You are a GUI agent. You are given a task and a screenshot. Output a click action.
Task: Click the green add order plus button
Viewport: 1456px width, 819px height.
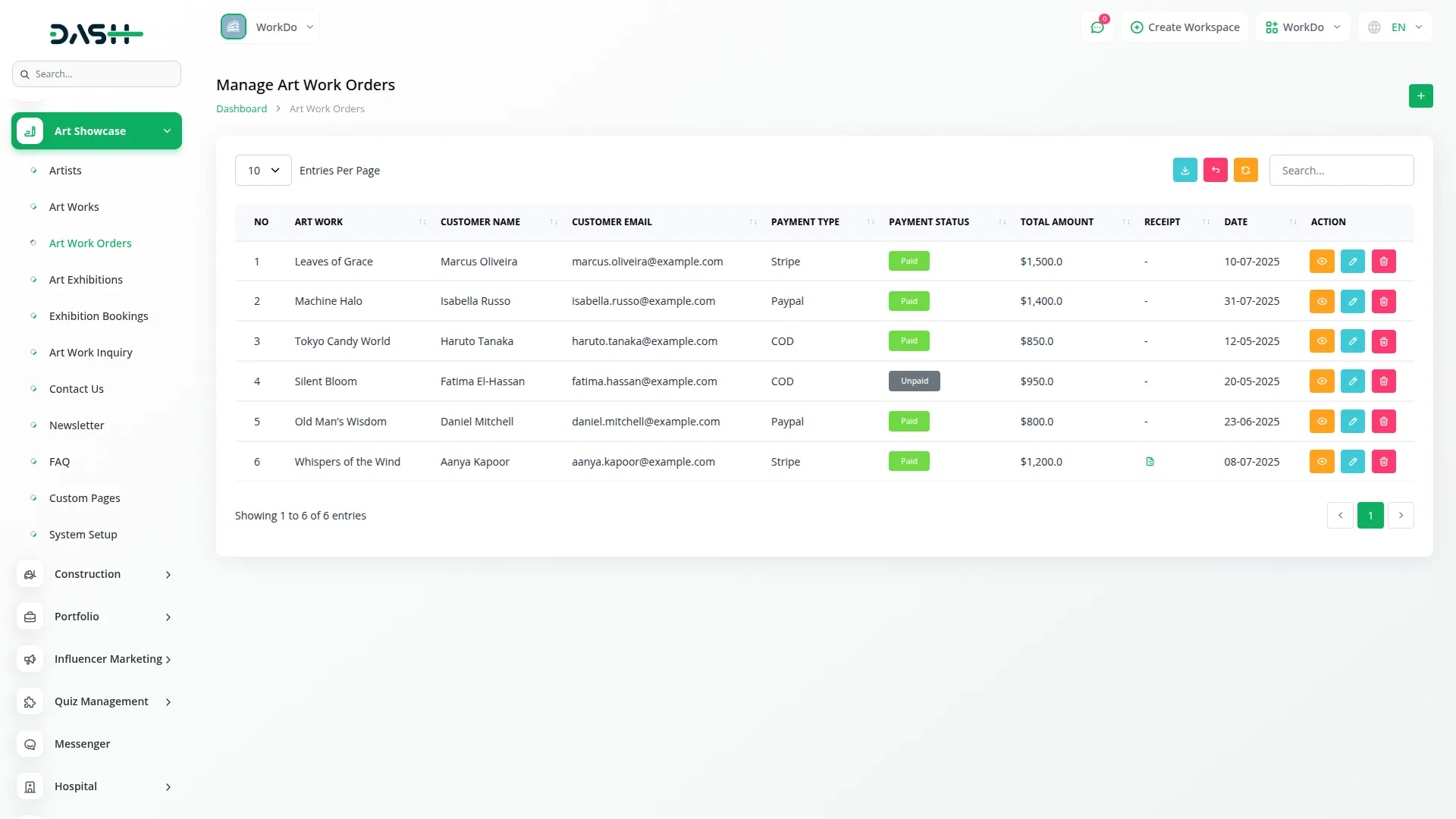pyautogui.click(x=1420, y=96)
